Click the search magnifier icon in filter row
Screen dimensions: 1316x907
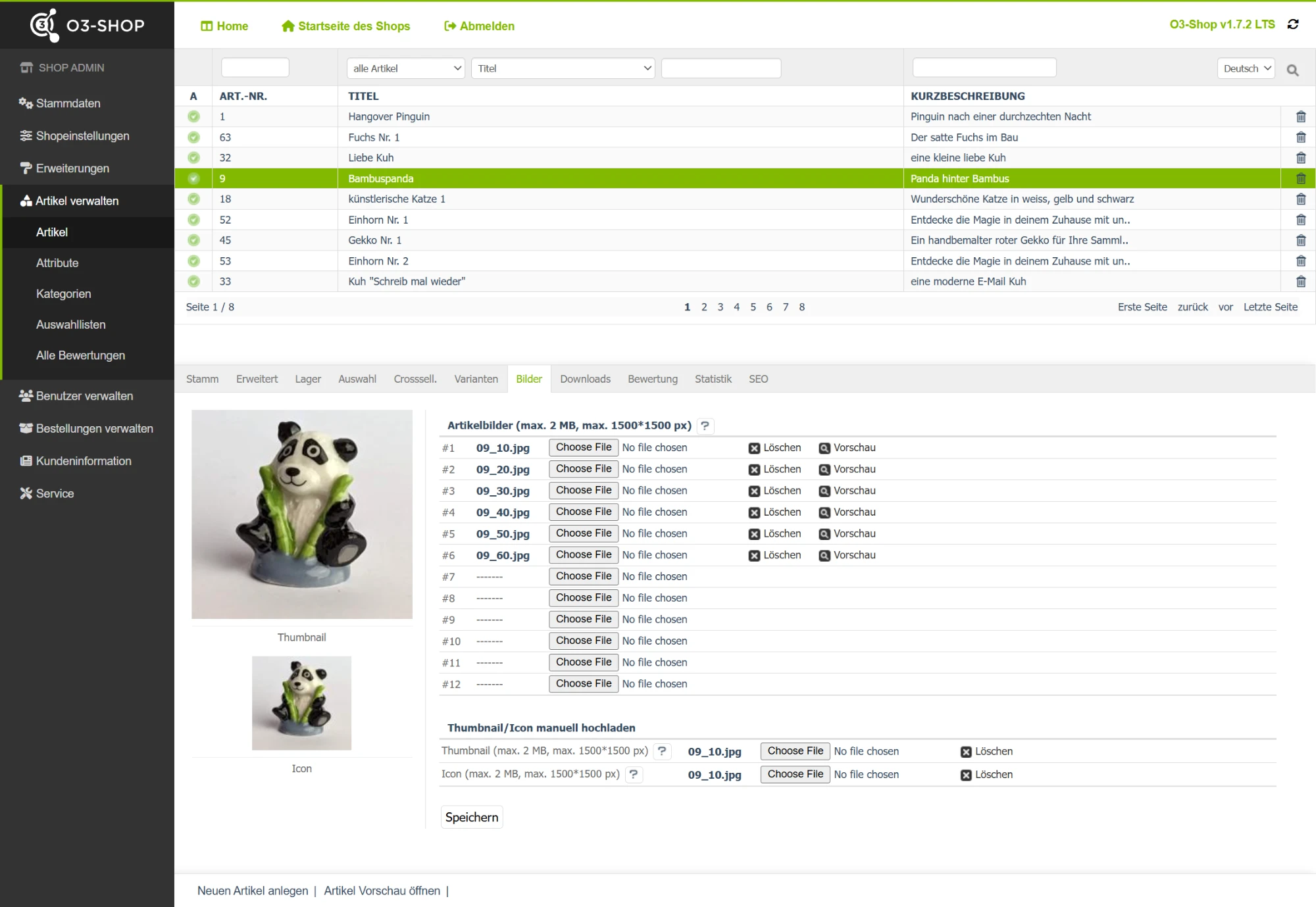[x=1293, y=70]
